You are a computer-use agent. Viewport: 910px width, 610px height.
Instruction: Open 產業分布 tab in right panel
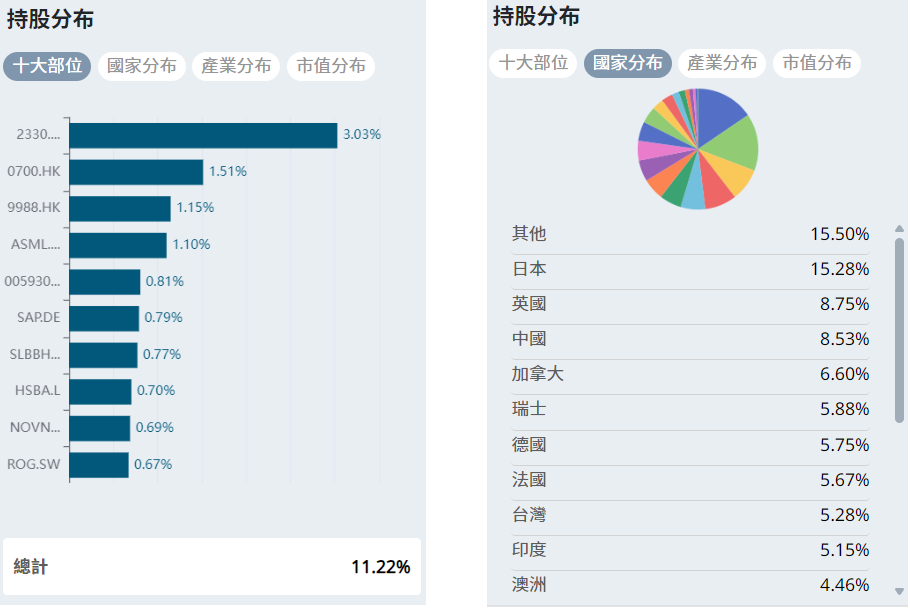pyautogui.click(x=722, y=63)
